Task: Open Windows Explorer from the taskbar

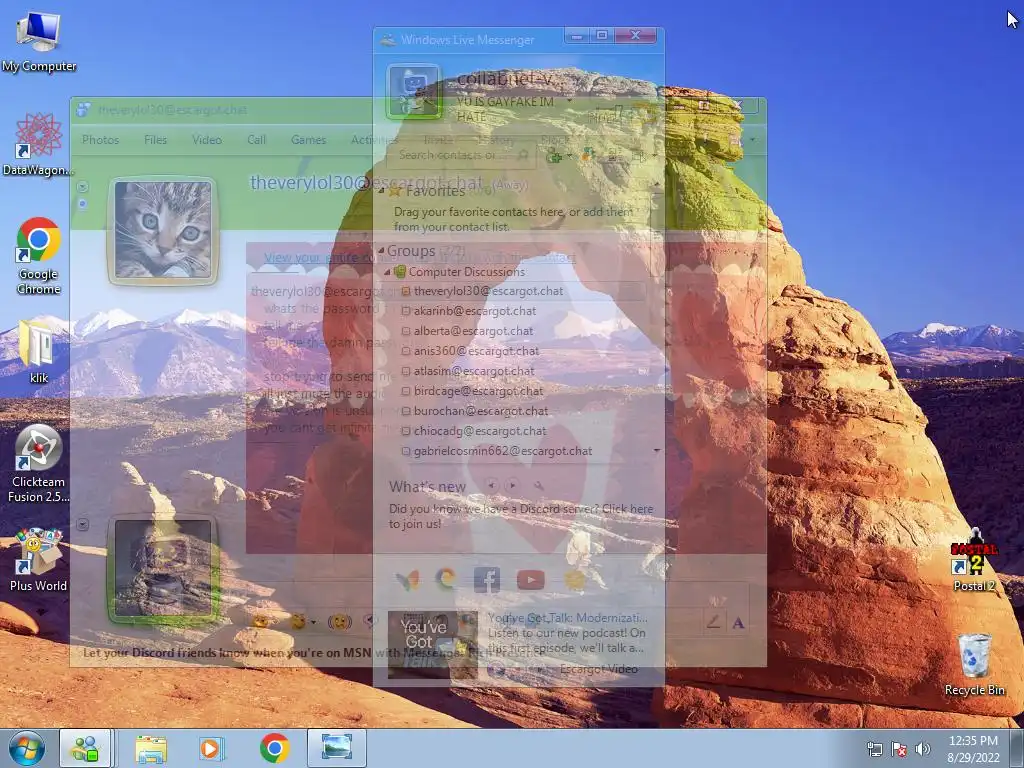Action: pyautogui.click(x=151, y=748)
